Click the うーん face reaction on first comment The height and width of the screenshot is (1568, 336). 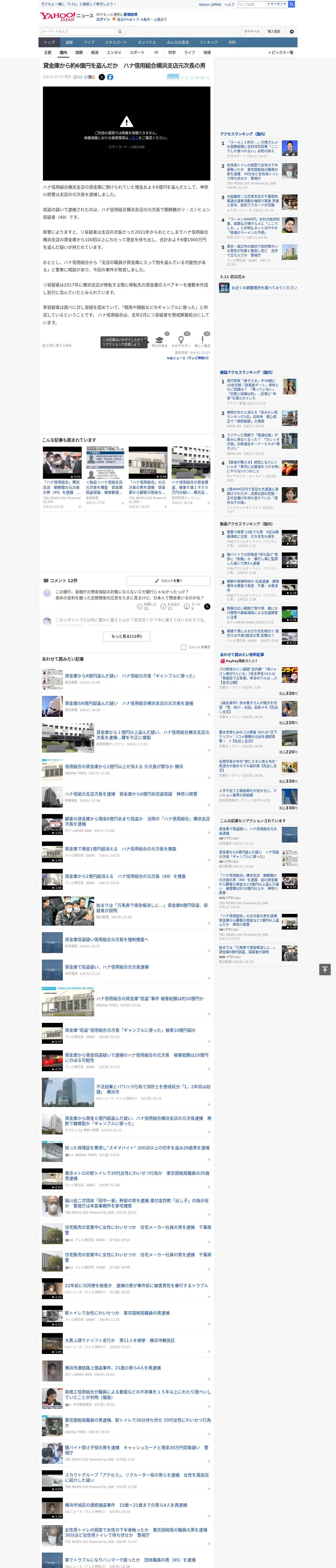[x=187, y=607]
